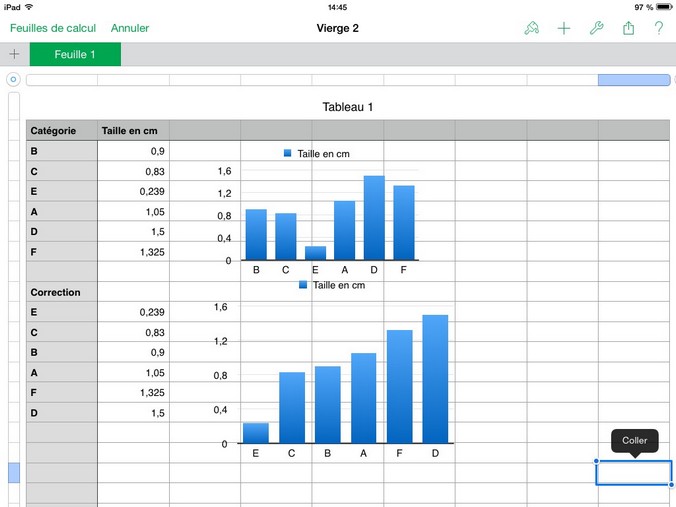Tap the blue legend swatch of lower chart
The width and height of the screenshot is (676, 507).
(x=304, y=285)
